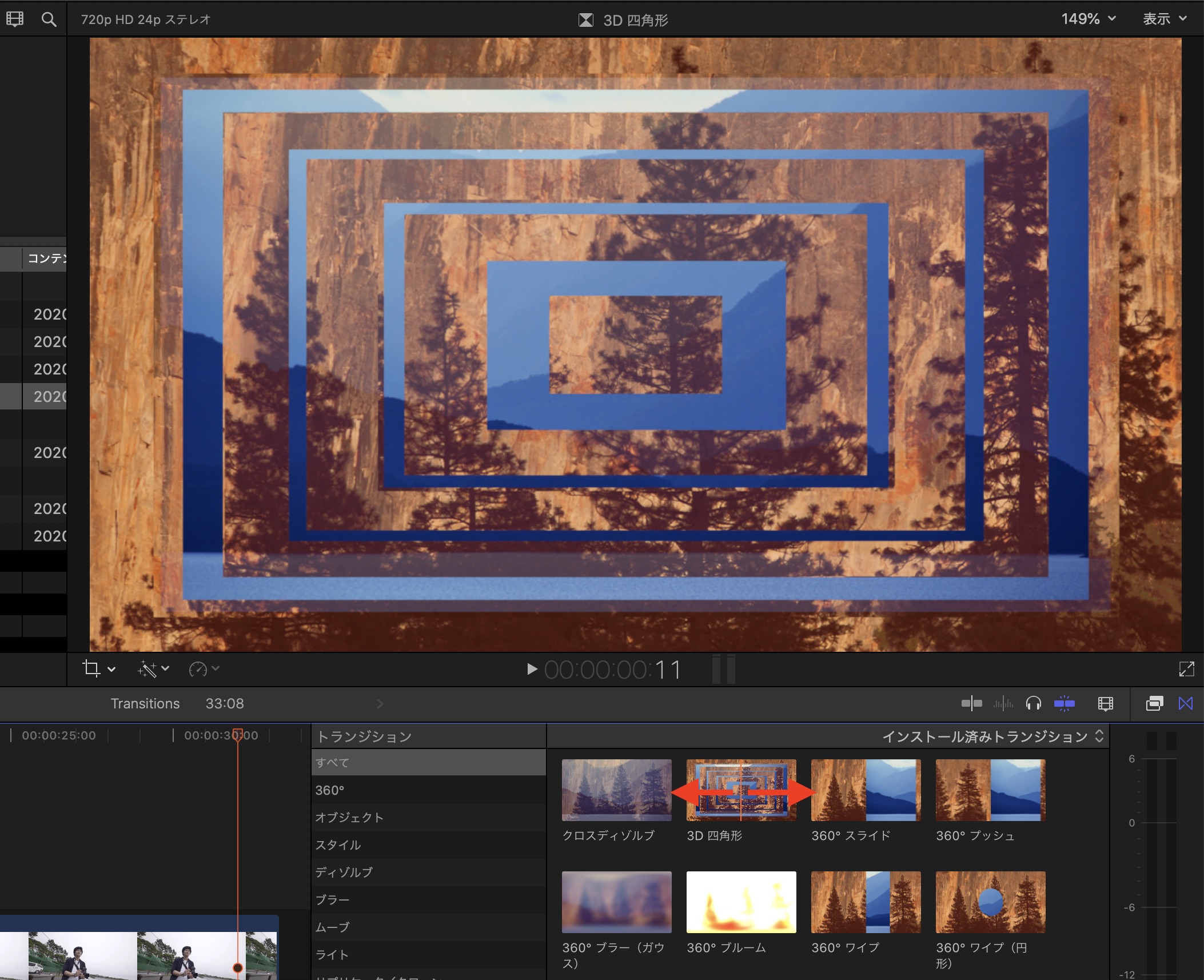Open the clip appearance filmstrip options
This screenshot has height=980, width=1204.
point(1105,703)
